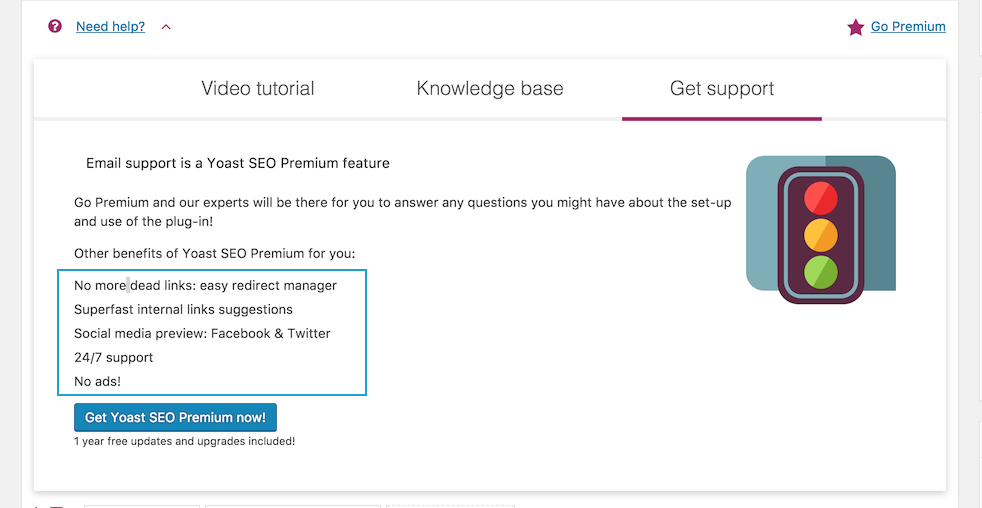
Task: Click the green light on the traffic light
Action: coord(820,272)
